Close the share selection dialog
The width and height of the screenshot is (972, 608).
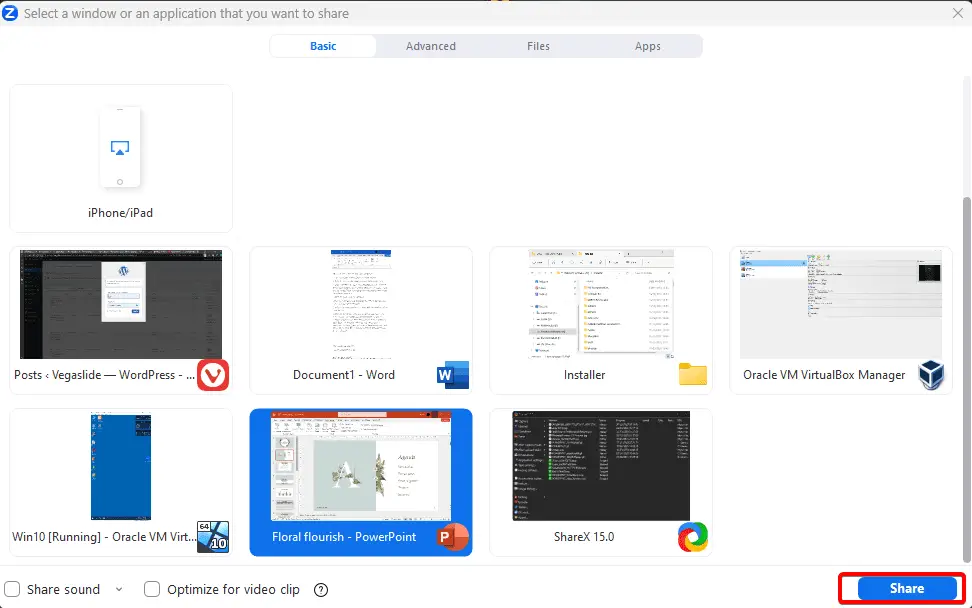tap(958, 13)
